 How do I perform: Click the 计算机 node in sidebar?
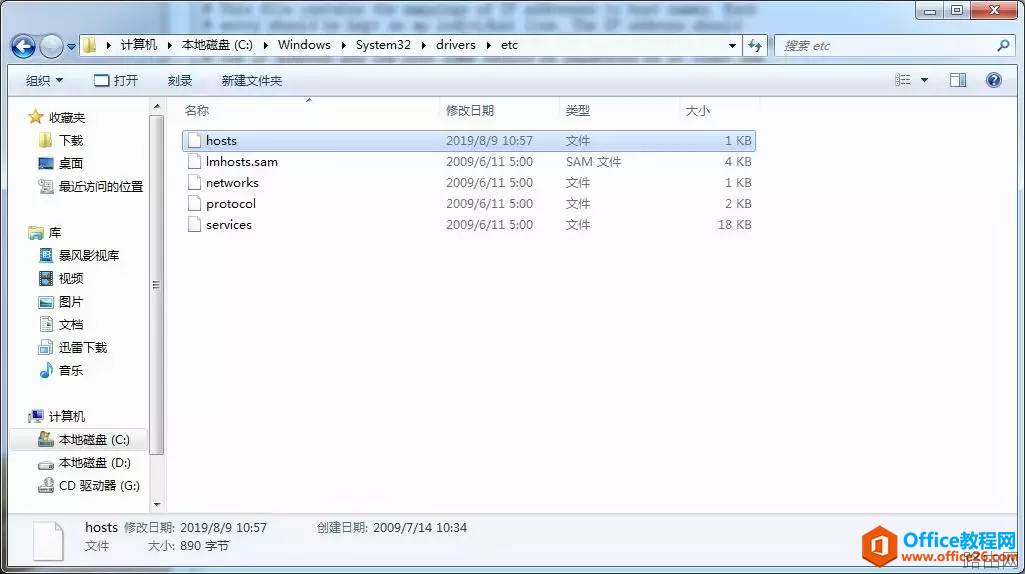[67, 416]
